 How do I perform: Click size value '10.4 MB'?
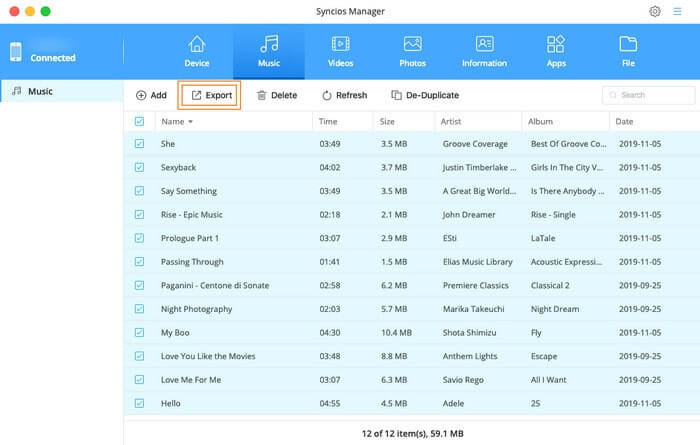396,333
